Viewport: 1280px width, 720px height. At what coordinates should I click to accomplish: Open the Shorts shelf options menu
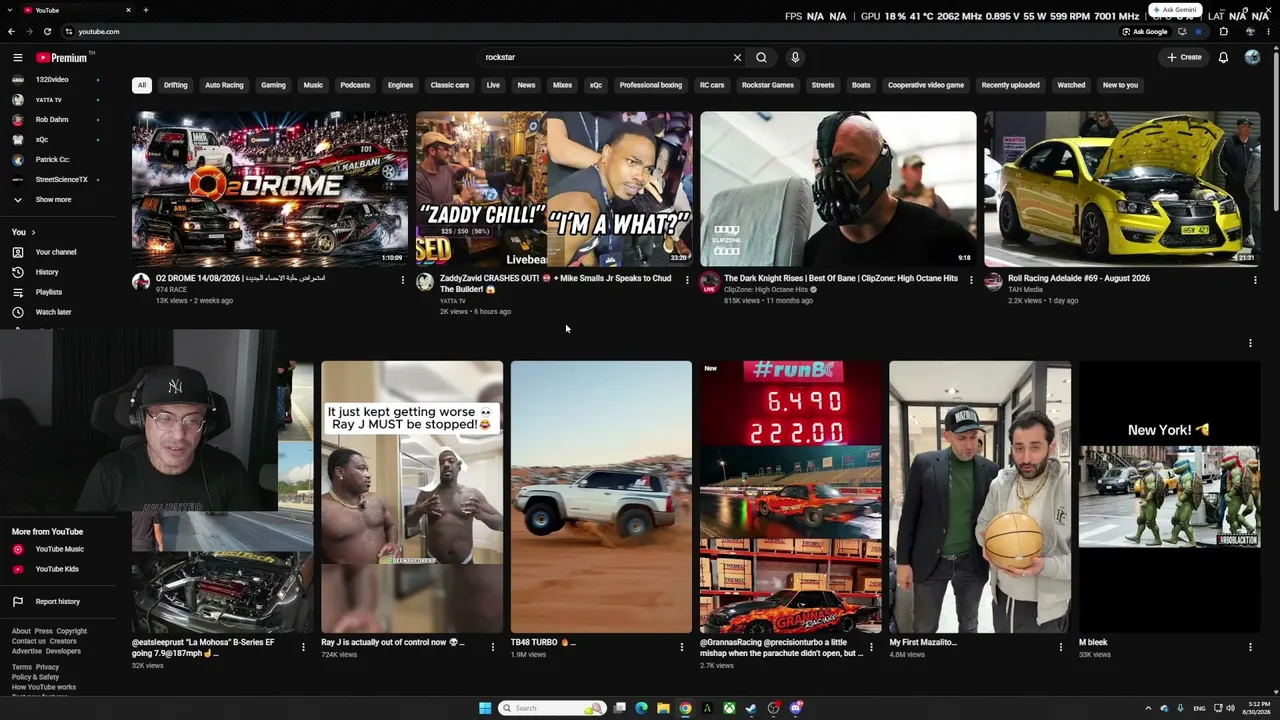(x=1250, y=343)
